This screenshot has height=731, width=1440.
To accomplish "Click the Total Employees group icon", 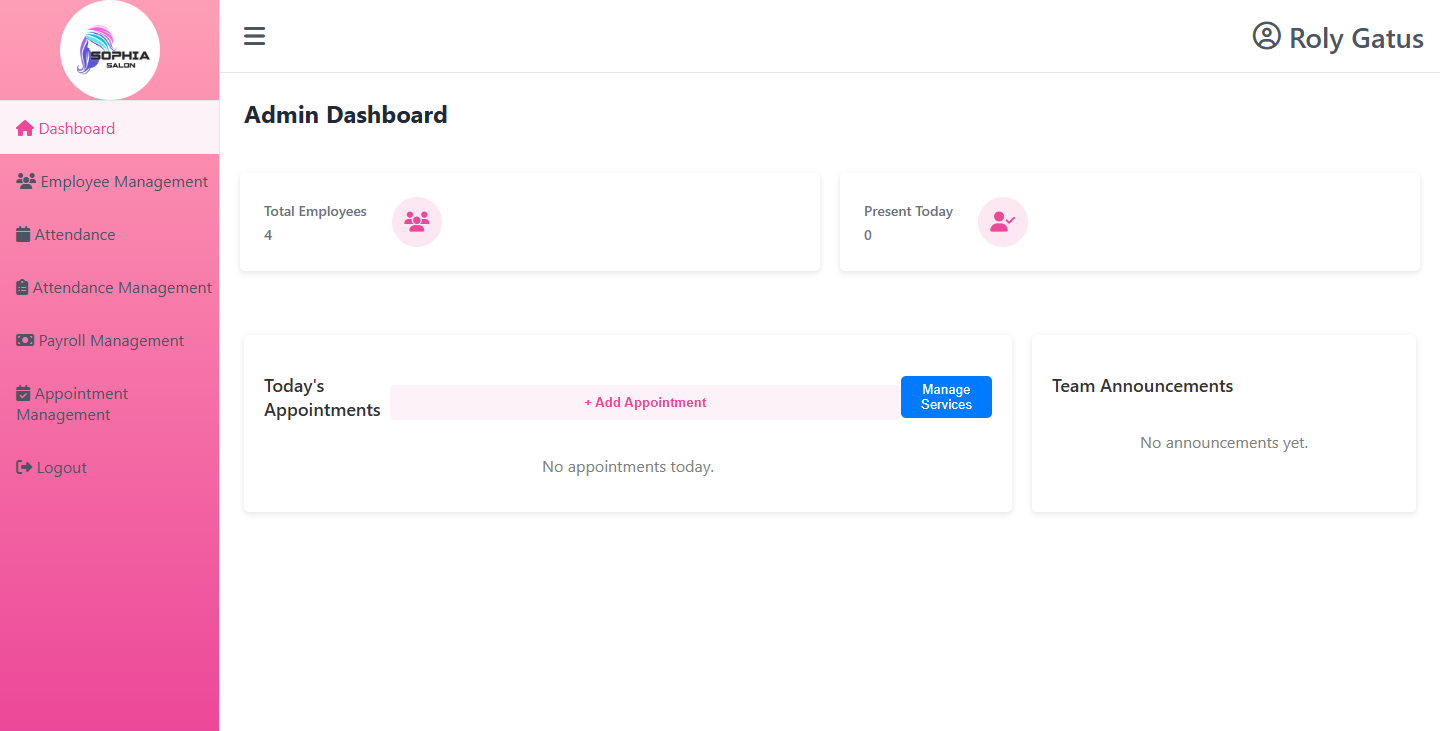I will pos(417,222).
